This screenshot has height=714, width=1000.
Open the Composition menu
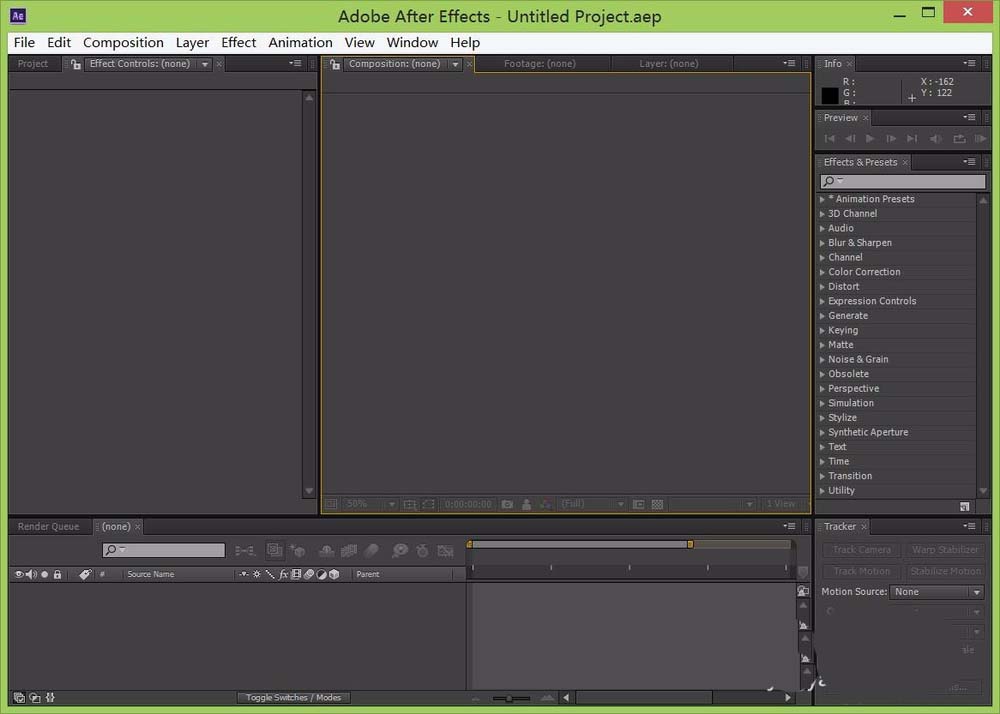pyautogui.click(x=123, y=43)
